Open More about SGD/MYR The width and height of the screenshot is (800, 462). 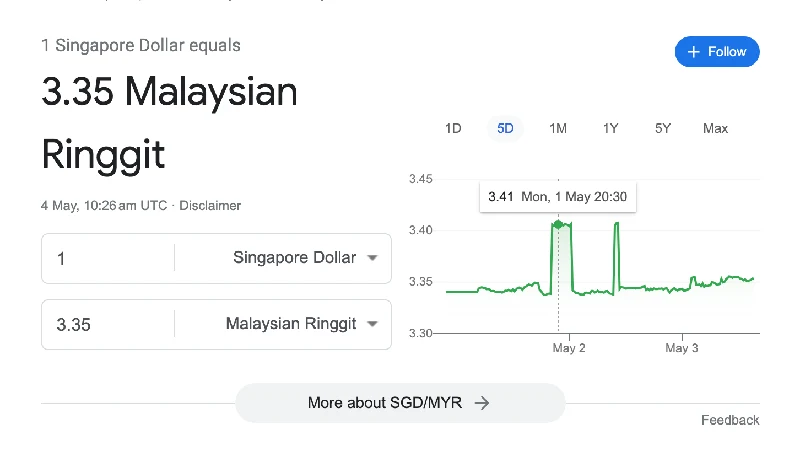[400, 403]
